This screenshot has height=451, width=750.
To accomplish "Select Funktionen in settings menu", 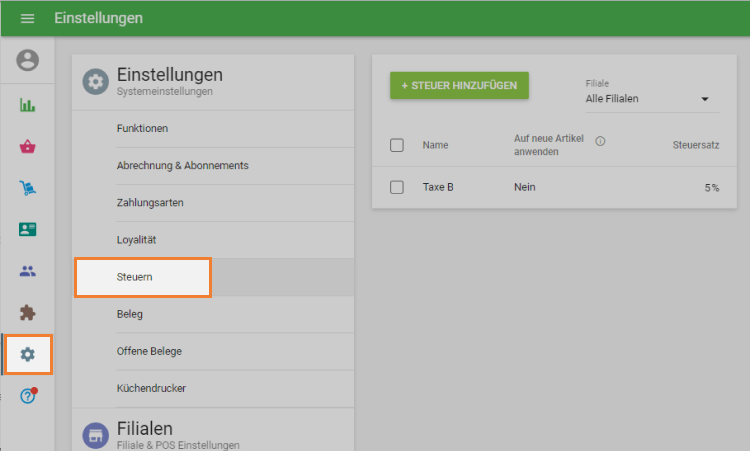I will tap(142, 129).
